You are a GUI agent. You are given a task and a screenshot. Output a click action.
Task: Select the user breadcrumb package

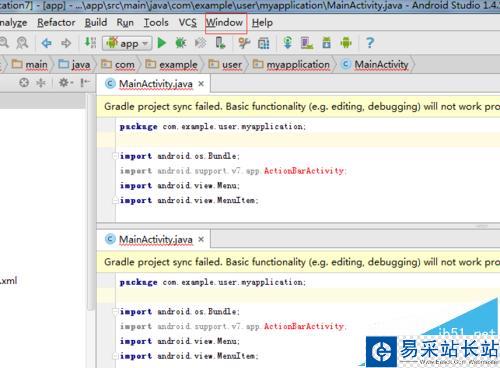tap(225, 64)
